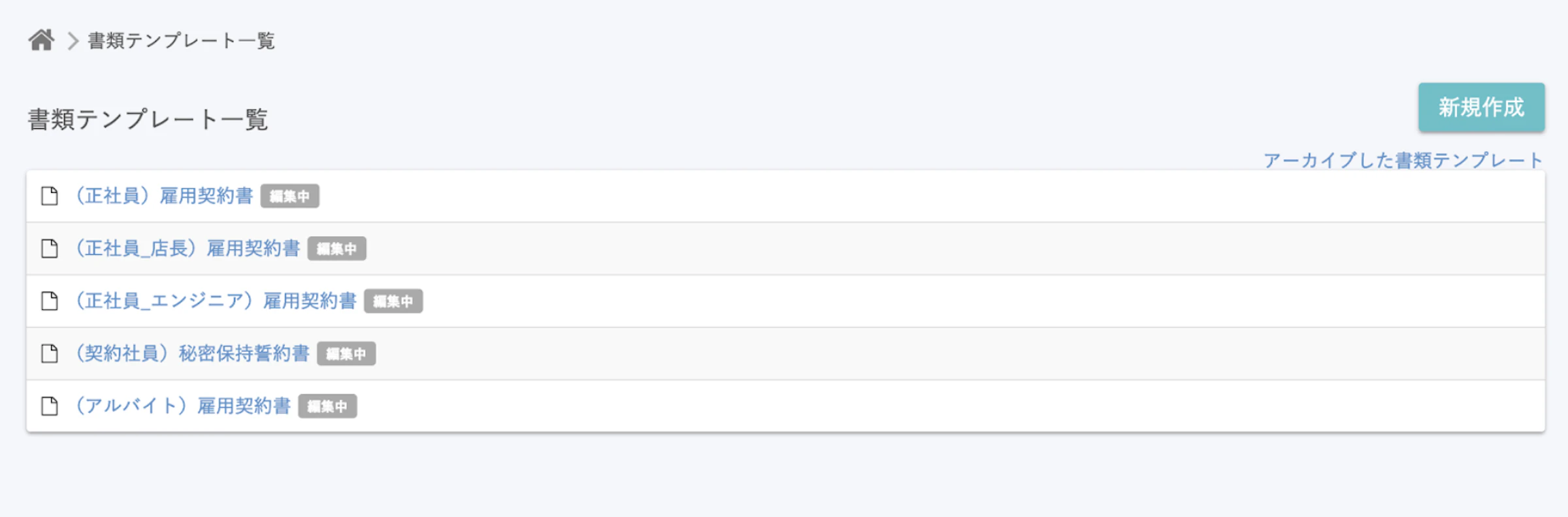Open the (正社員_エンジニア)雇用契約書 template

coord(216,301)
